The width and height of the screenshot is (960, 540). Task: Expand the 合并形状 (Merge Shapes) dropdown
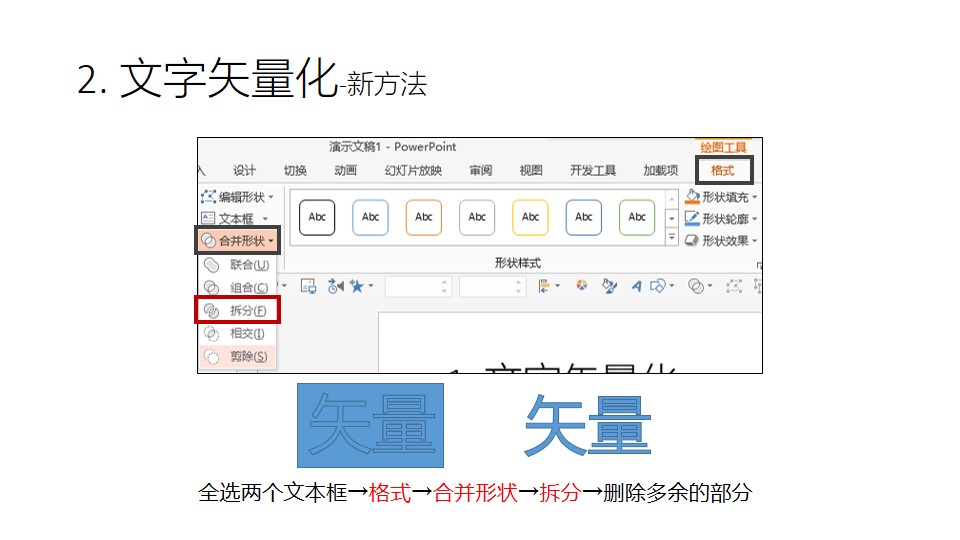(237, 240)
